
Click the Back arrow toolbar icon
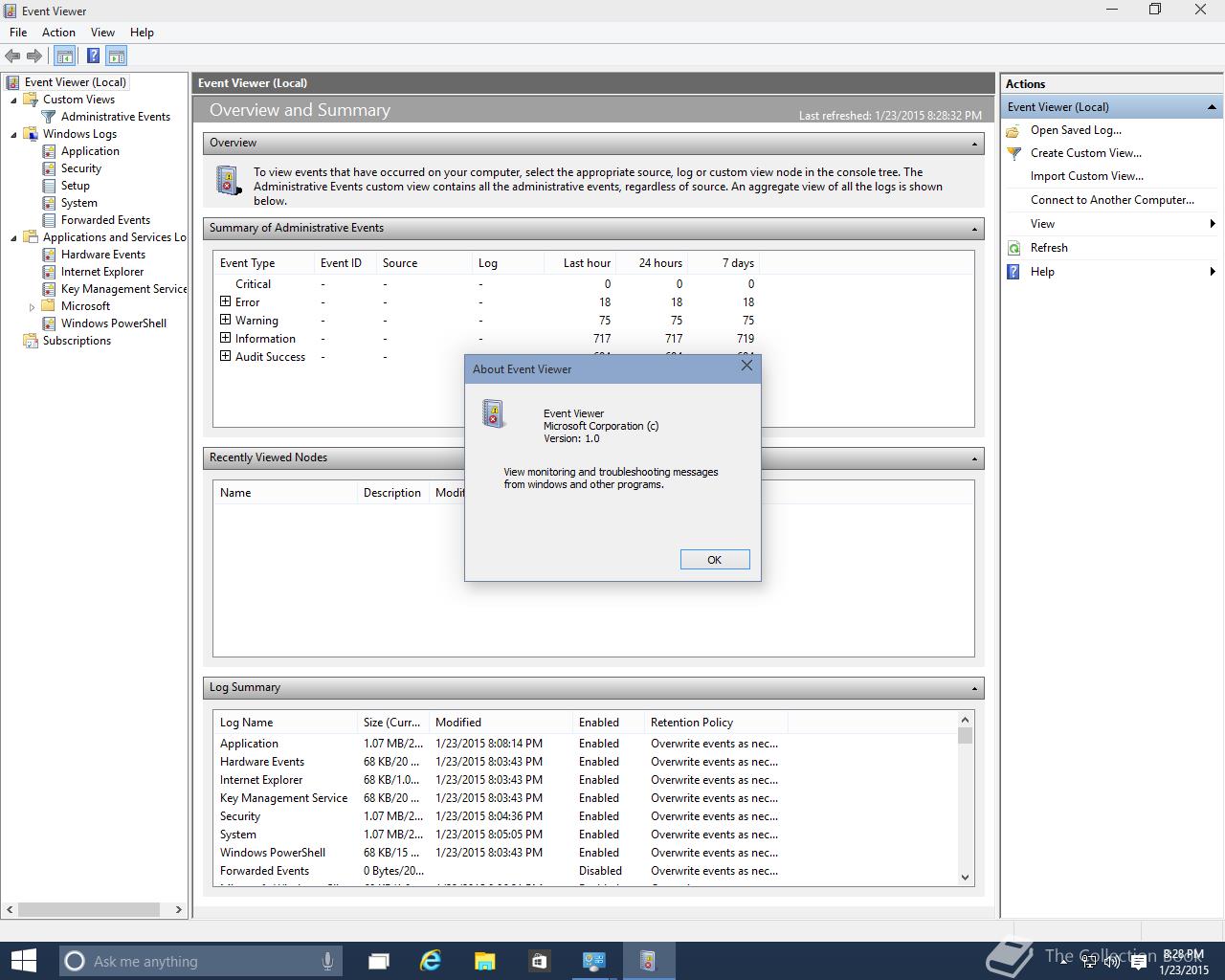pos(12,56)
